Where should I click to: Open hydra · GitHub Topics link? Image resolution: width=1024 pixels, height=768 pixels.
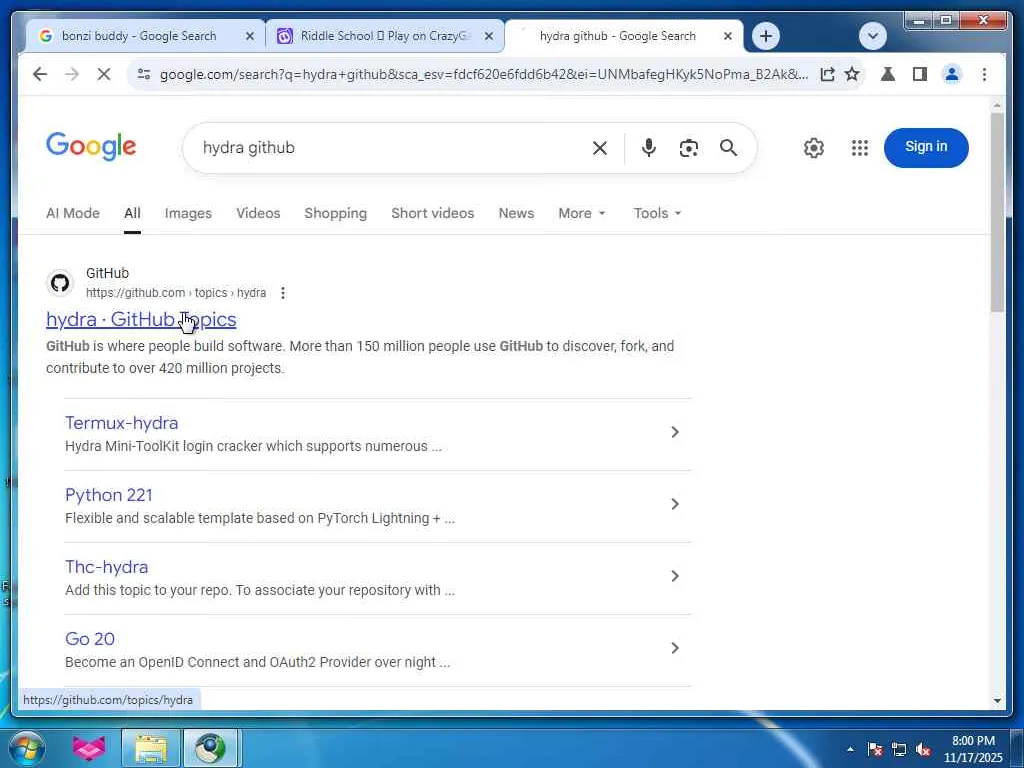pyautogui.click(x=141, y=319)
